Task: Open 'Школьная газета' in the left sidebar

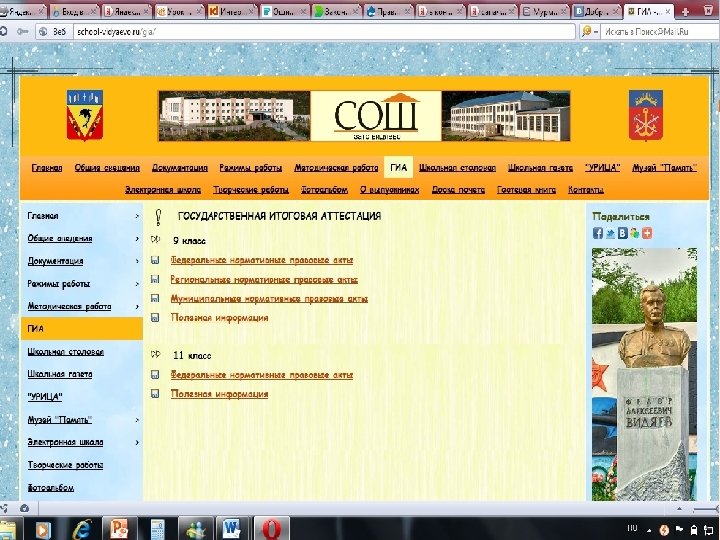Action: tap(60, 374)
